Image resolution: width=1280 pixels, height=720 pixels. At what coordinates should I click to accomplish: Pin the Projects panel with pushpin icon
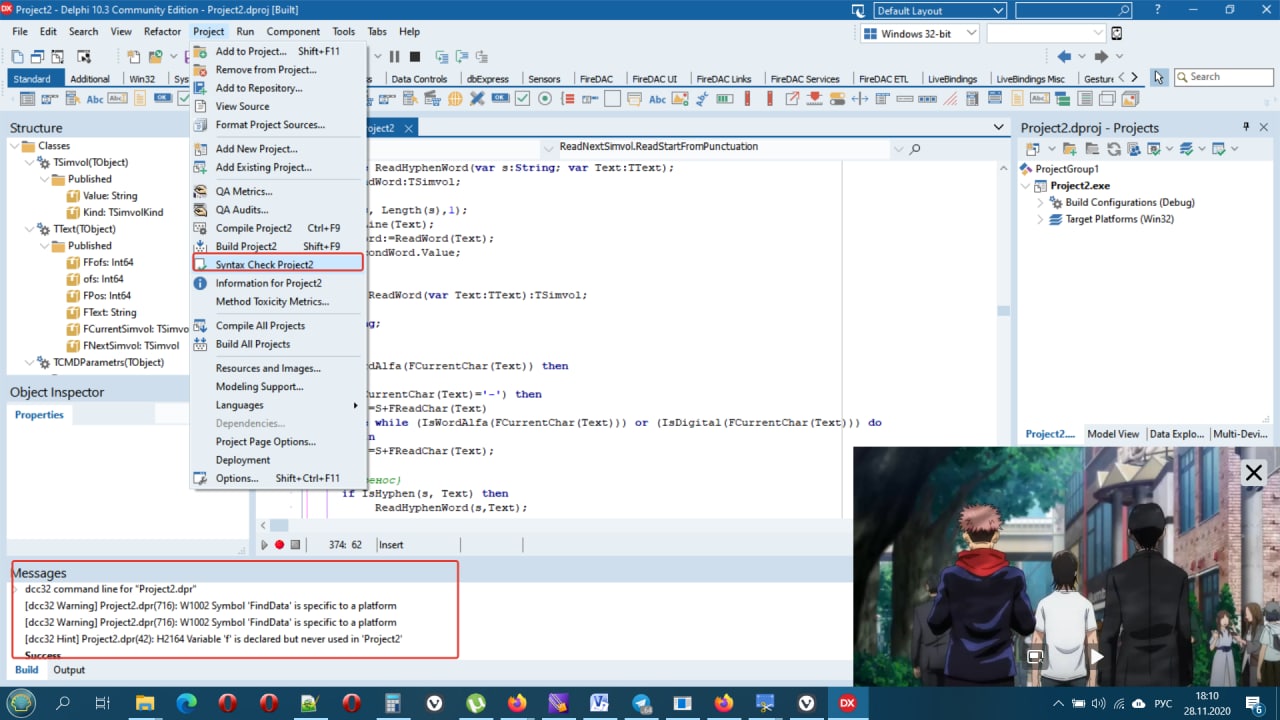[x=1246, y=127]
